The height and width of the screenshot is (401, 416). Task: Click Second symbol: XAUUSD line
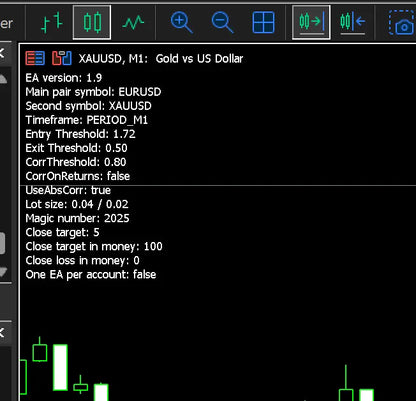point(88,106)
